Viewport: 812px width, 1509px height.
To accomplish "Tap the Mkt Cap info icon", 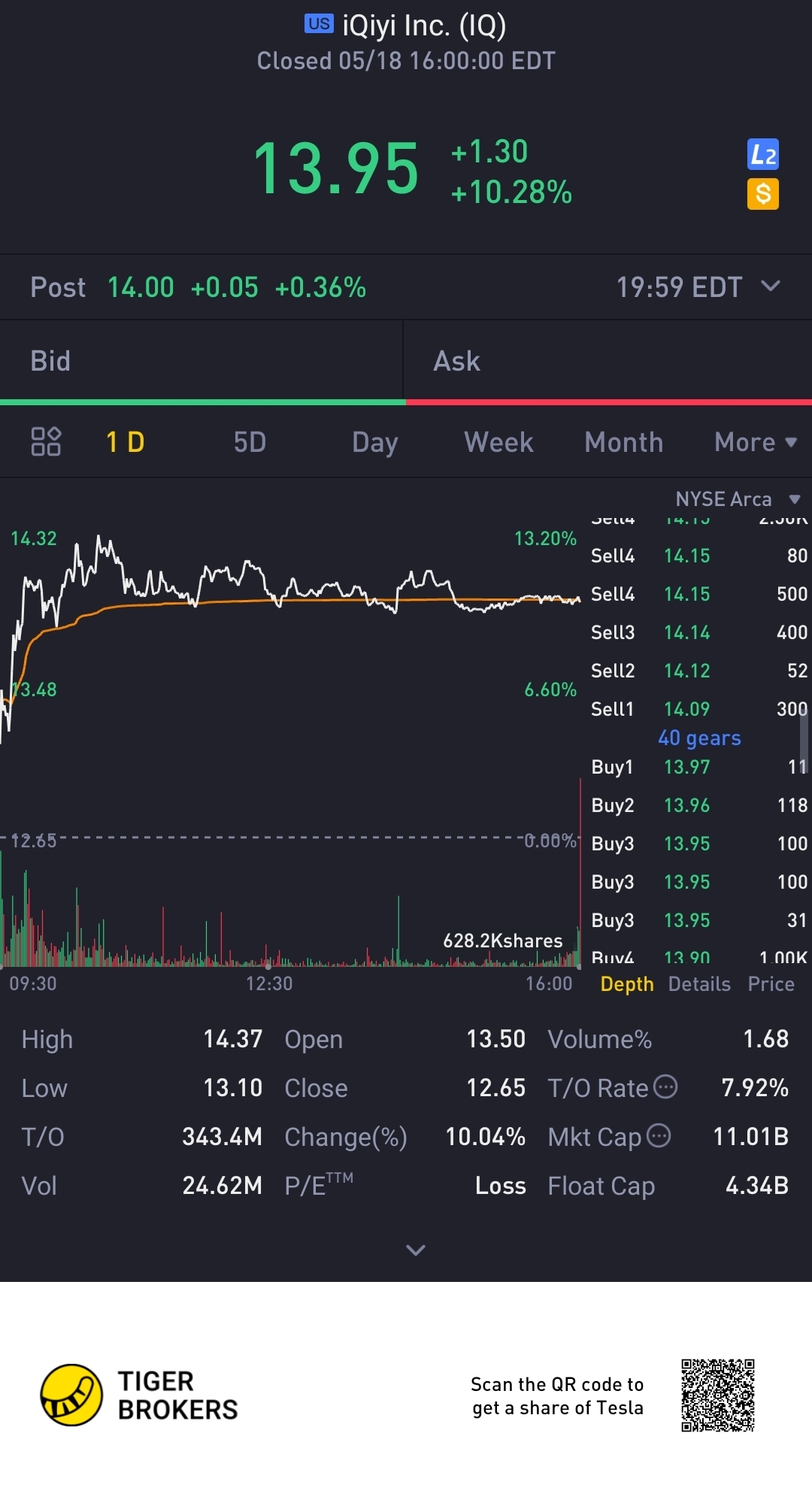I will tap(659, 1135).
